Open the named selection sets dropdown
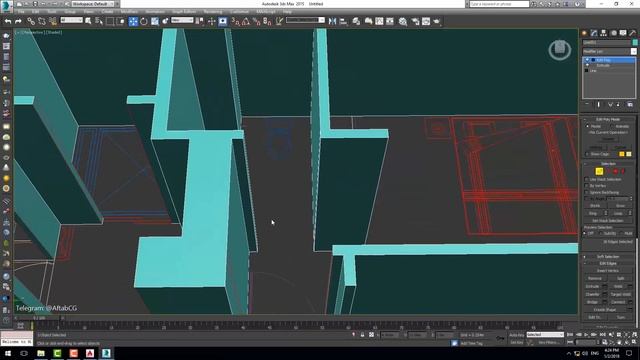 305,20
